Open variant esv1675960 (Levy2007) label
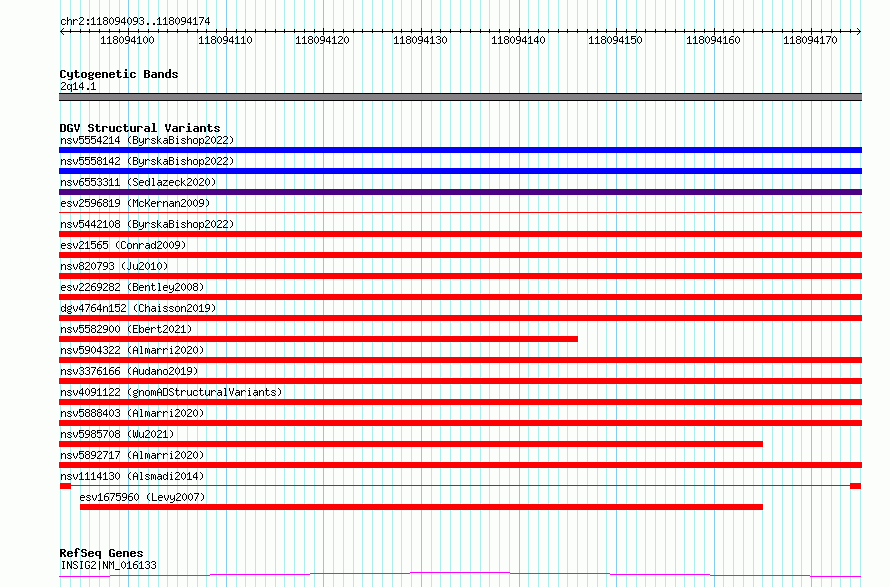This screenshot has height=587, width=890. coord(142,497)
